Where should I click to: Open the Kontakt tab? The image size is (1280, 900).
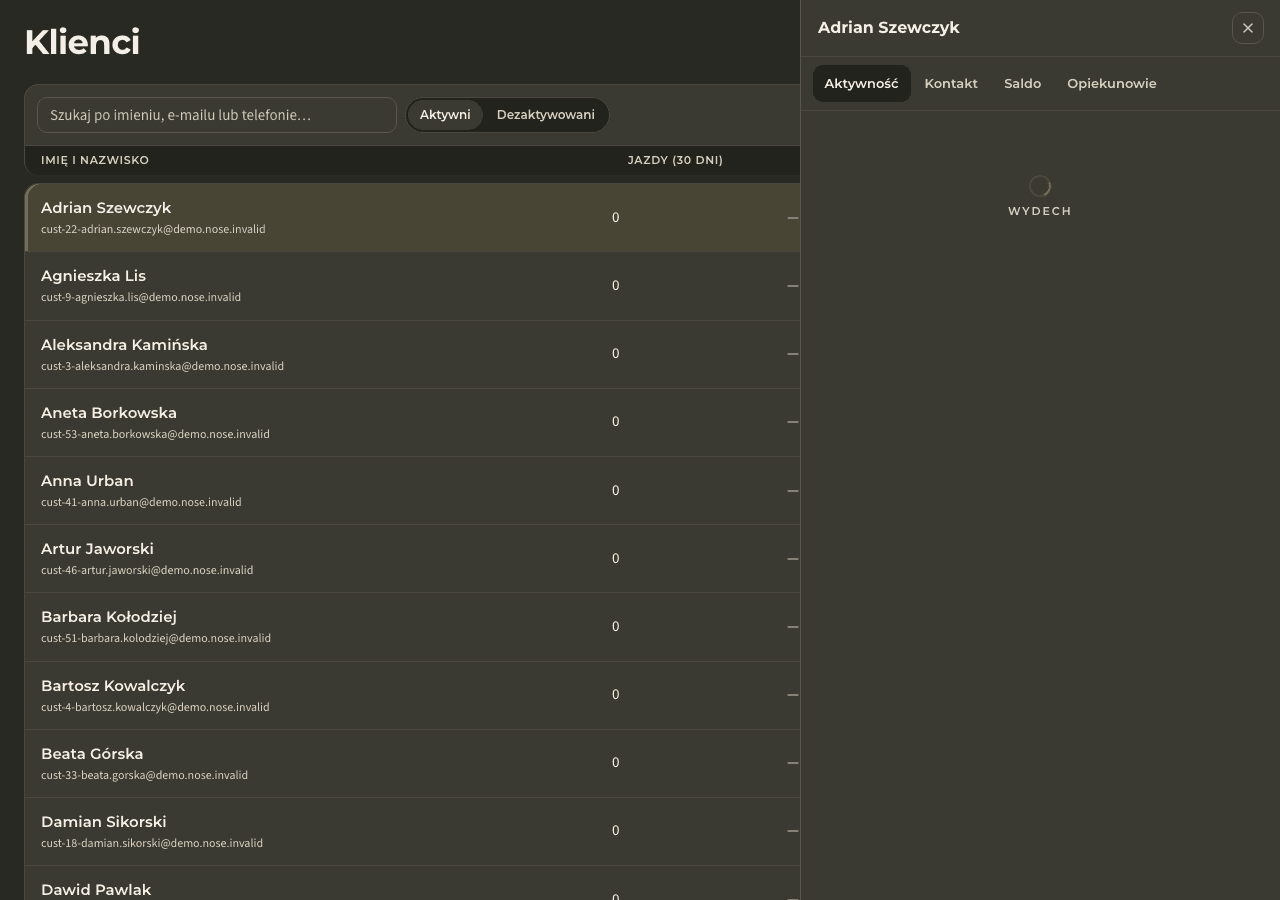[951, 84]
